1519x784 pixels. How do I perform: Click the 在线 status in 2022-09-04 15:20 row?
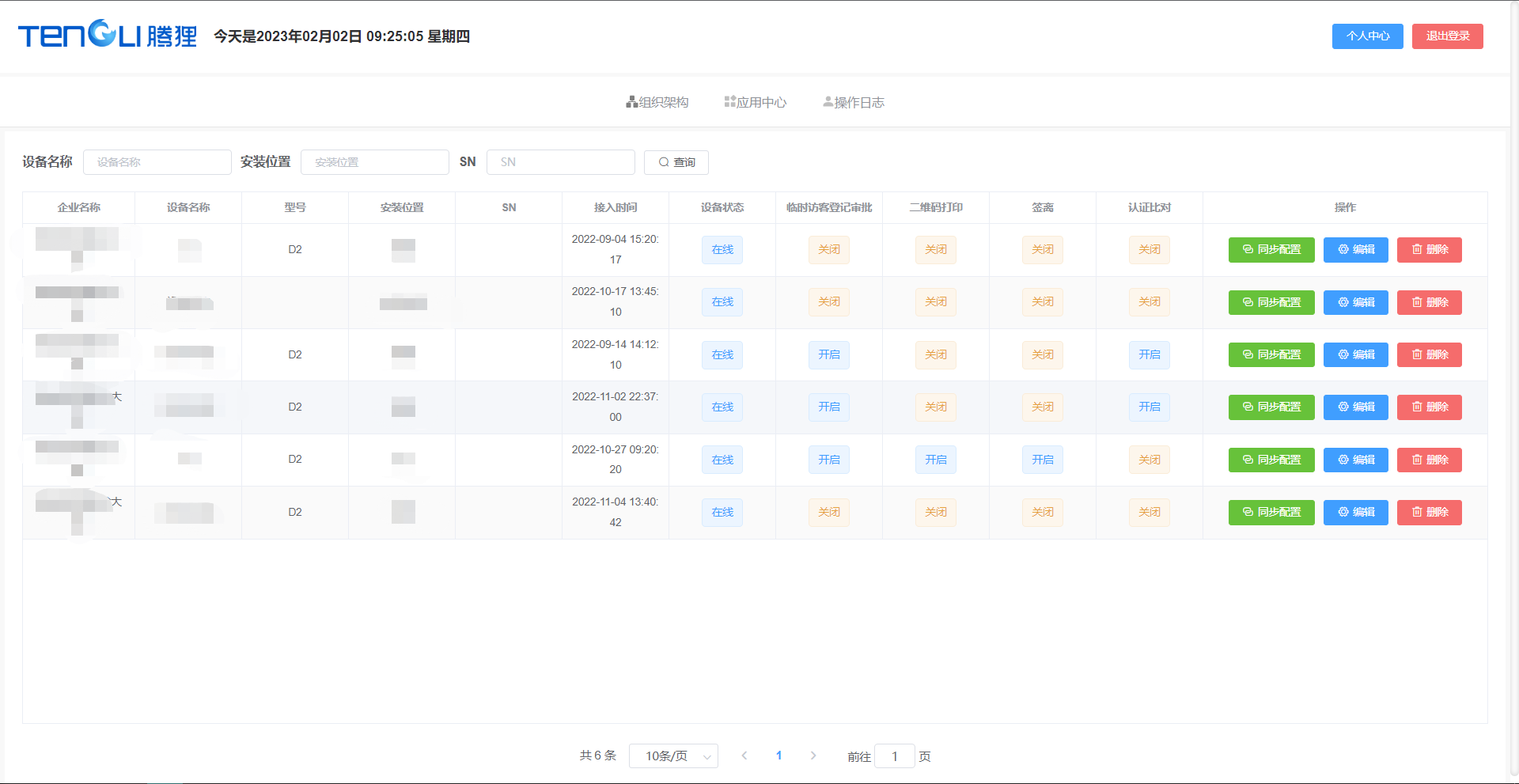(722, 249)
